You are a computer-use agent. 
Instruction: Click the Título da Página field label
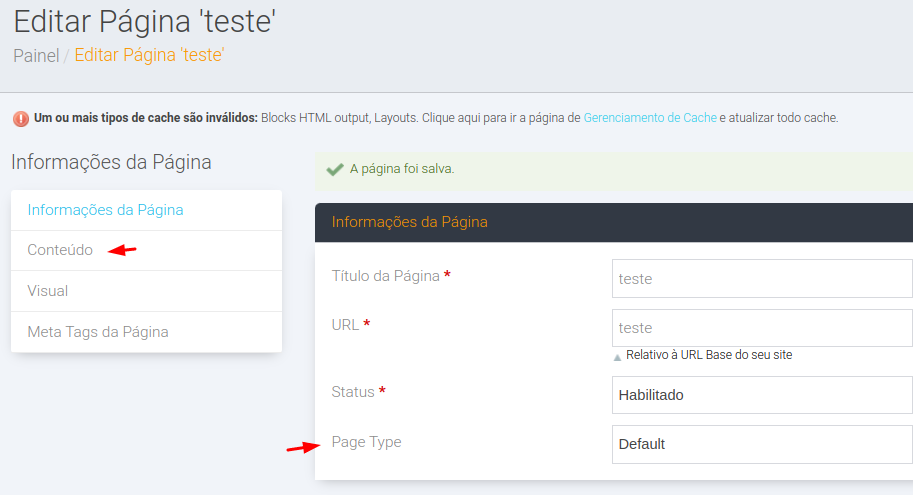(x=385, y=276)
